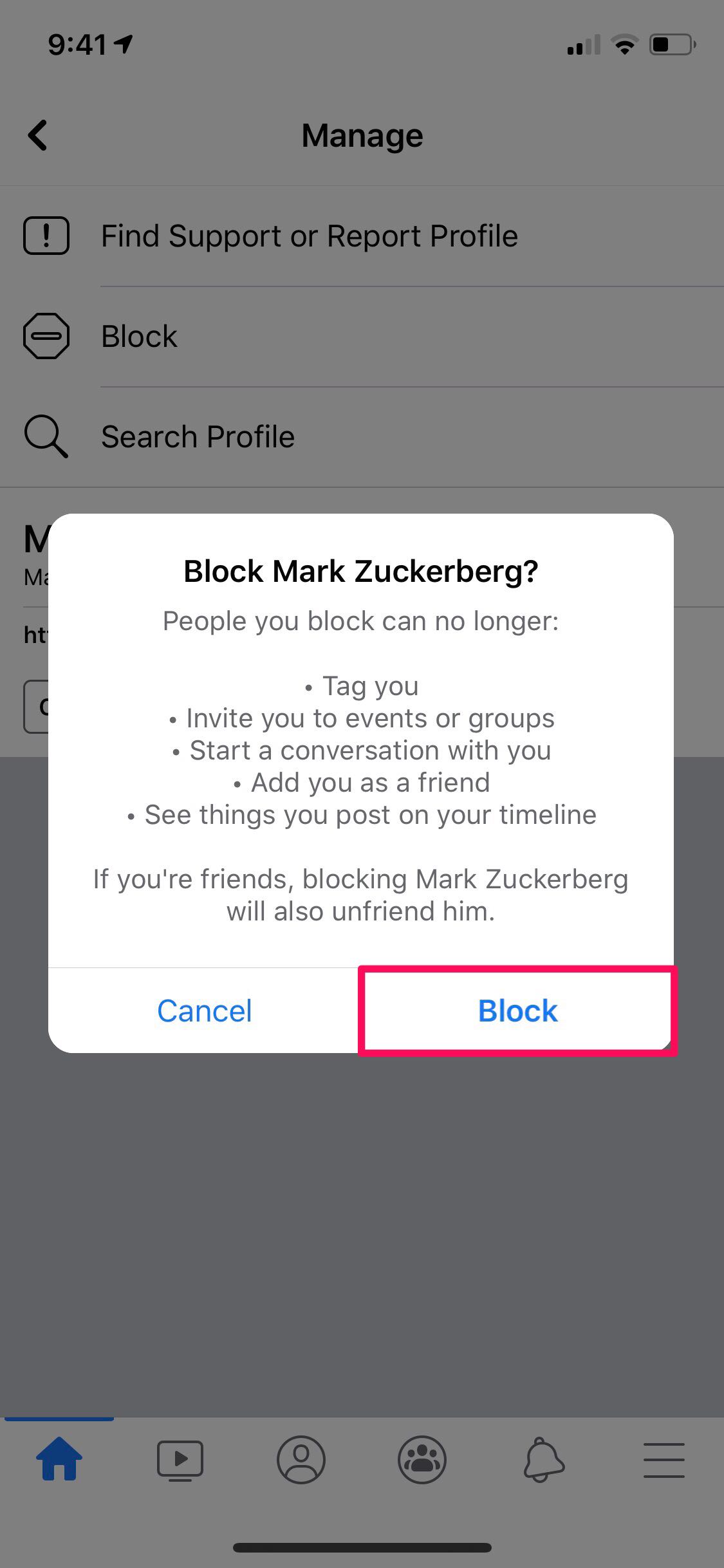Image resolution: width=724 pixels, height=1568 pixels.
Task: Tap the iOS home indicator bar
Action: pyautogui.click(x=362, y=1547)
